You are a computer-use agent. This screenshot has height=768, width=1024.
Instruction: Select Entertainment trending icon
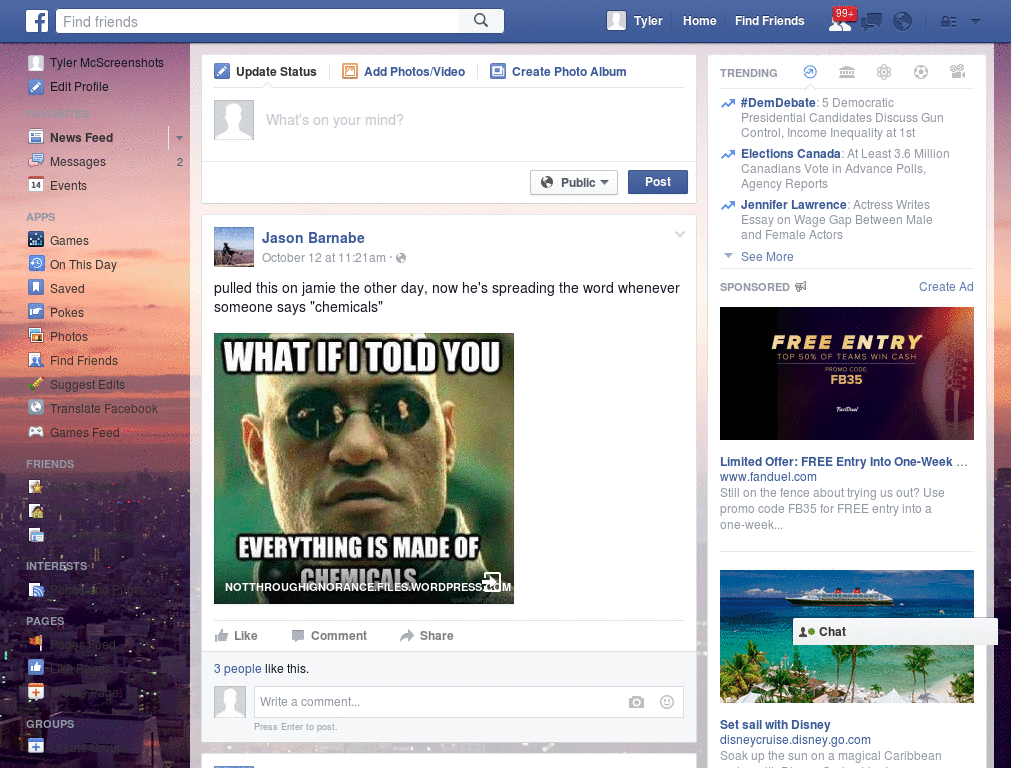pos(958,72)
